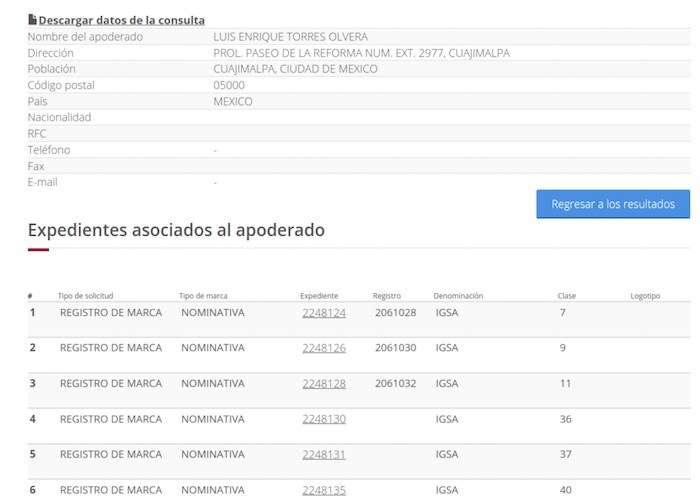
Task: Open expediente 2248128
Action: pos(324,384)
